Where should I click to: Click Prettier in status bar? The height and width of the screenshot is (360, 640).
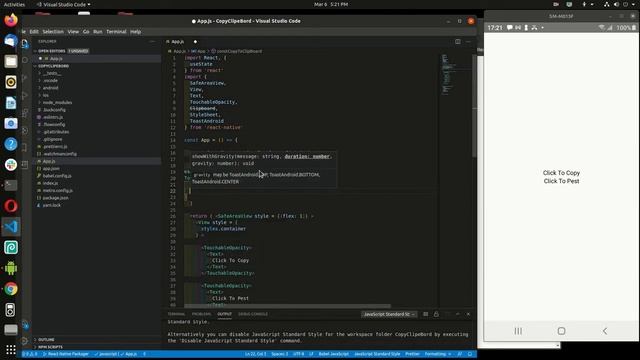coord(412,354)
